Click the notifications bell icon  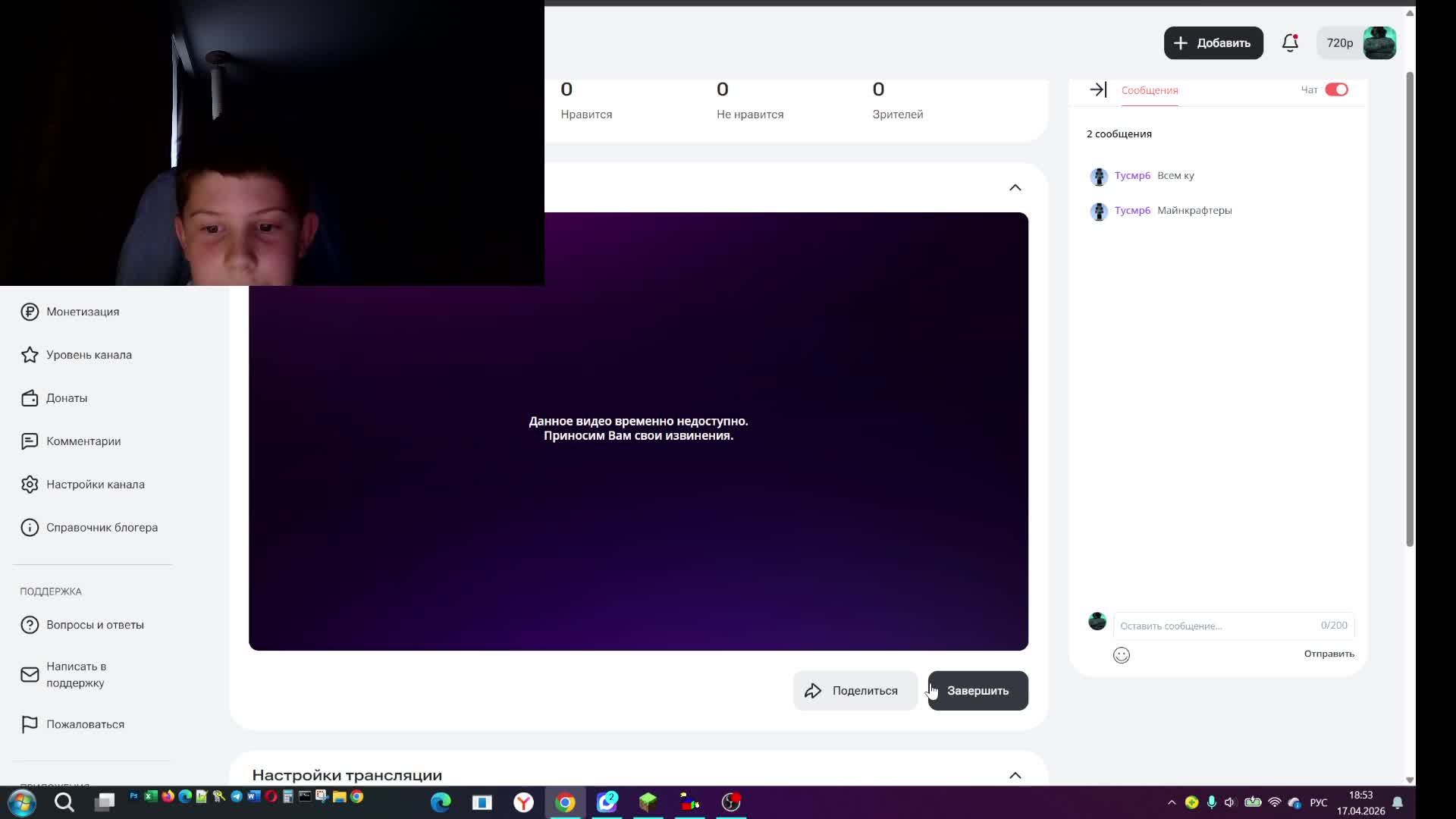[1289, 42]
